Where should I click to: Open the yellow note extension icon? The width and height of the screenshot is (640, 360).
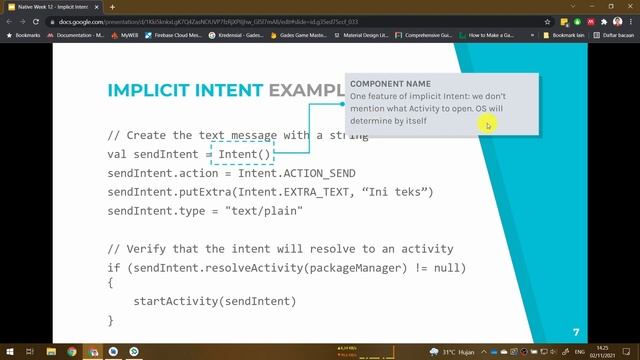click(564, 22)
